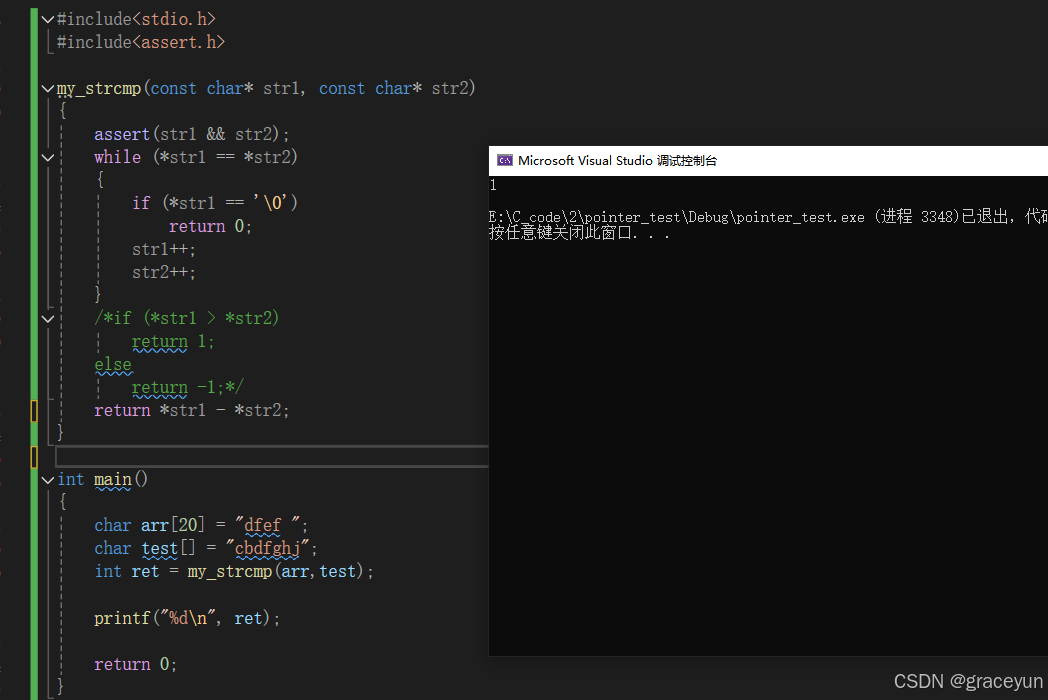The height and width of the screenshot is (700, 1048).
Task: Click the "cbdfghj" string literal
Action: click(x=268, y=548)
